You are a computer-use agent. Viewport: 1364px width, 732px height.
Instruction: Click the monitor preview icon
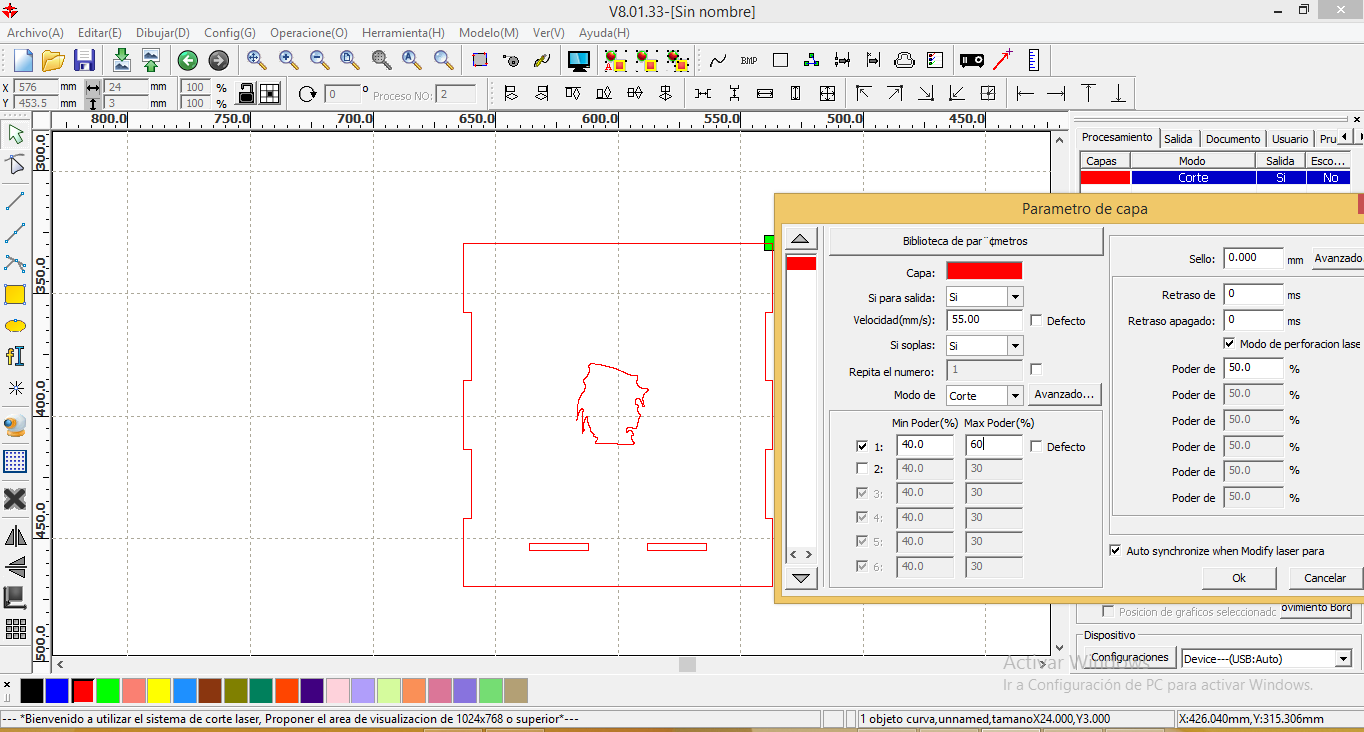[579, 61]
